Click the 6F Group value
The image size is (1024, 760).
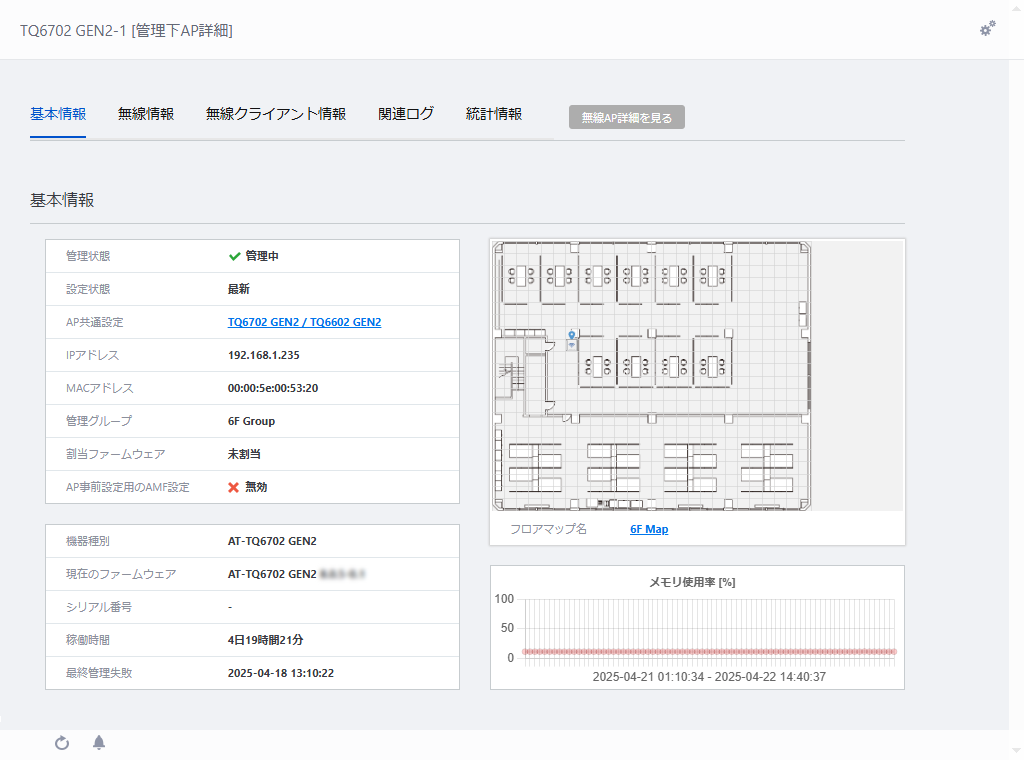(251, 421)
